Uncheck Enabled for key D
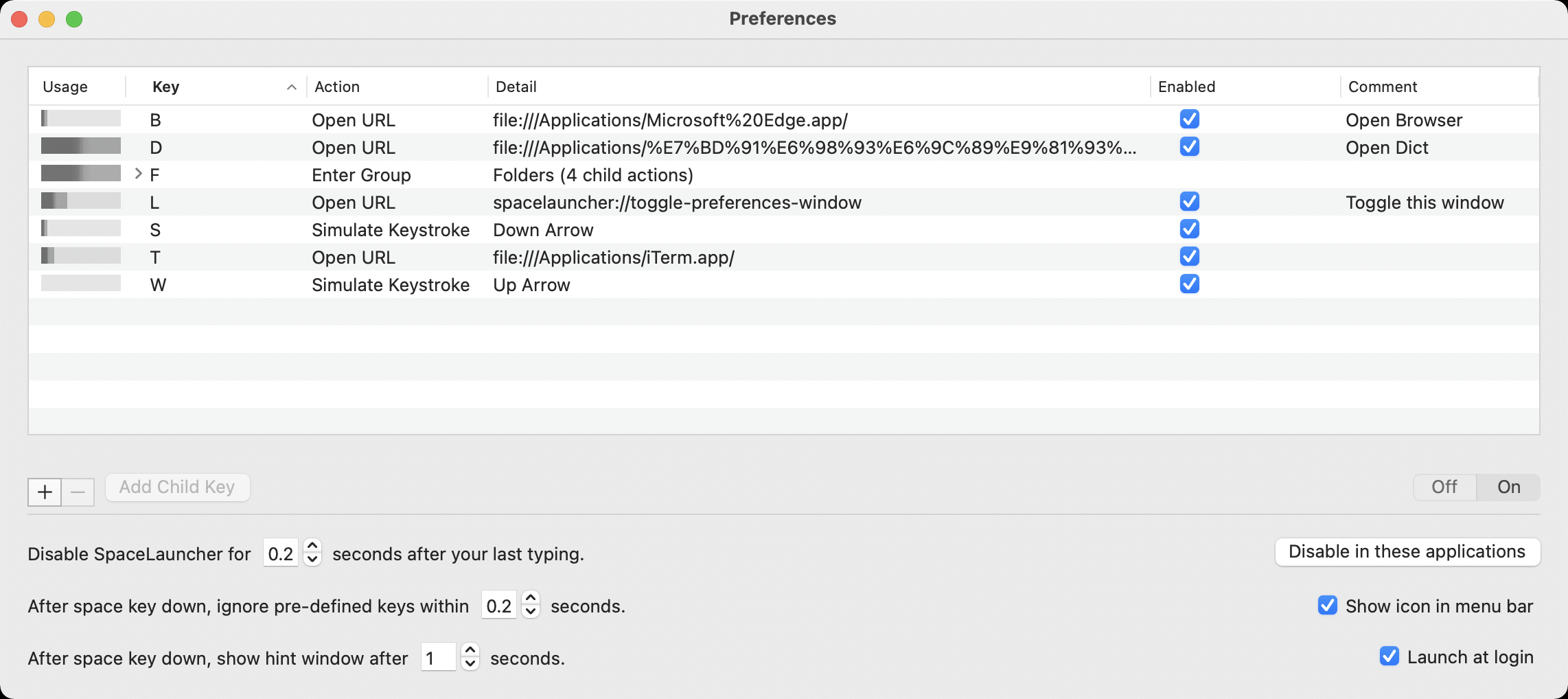 (1190, 146)
